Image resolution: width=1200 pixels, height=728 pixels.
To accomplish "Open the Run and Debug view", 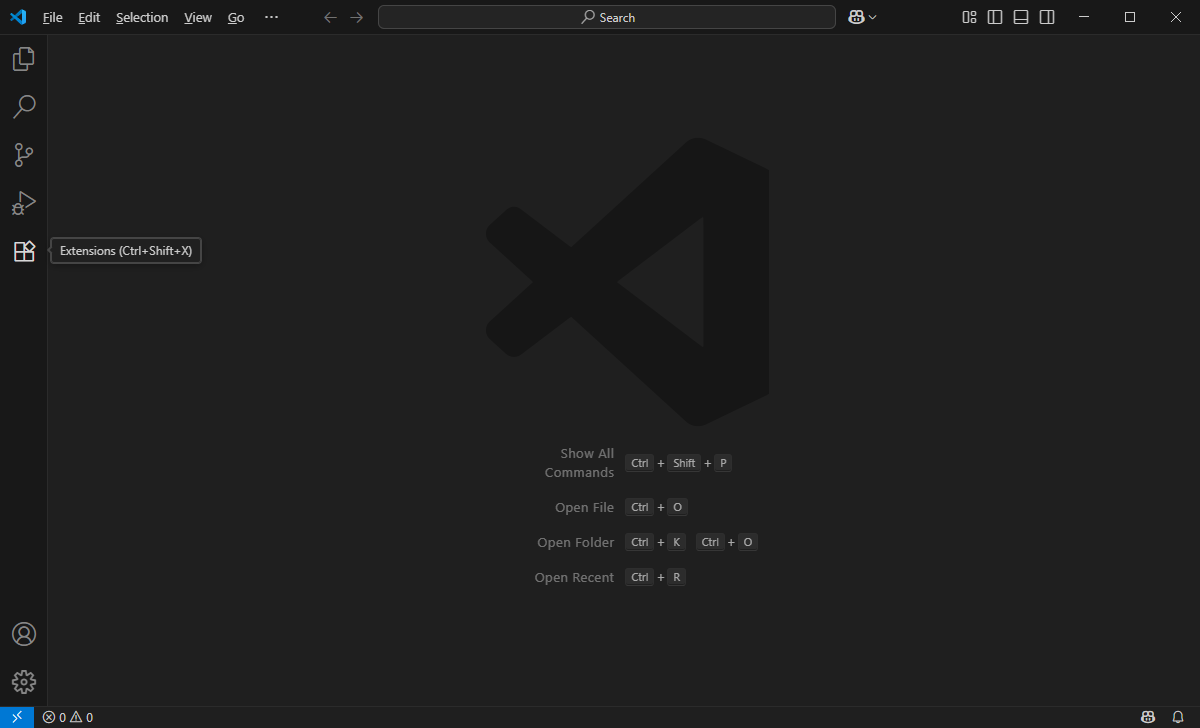I will (x=24, y=203).
